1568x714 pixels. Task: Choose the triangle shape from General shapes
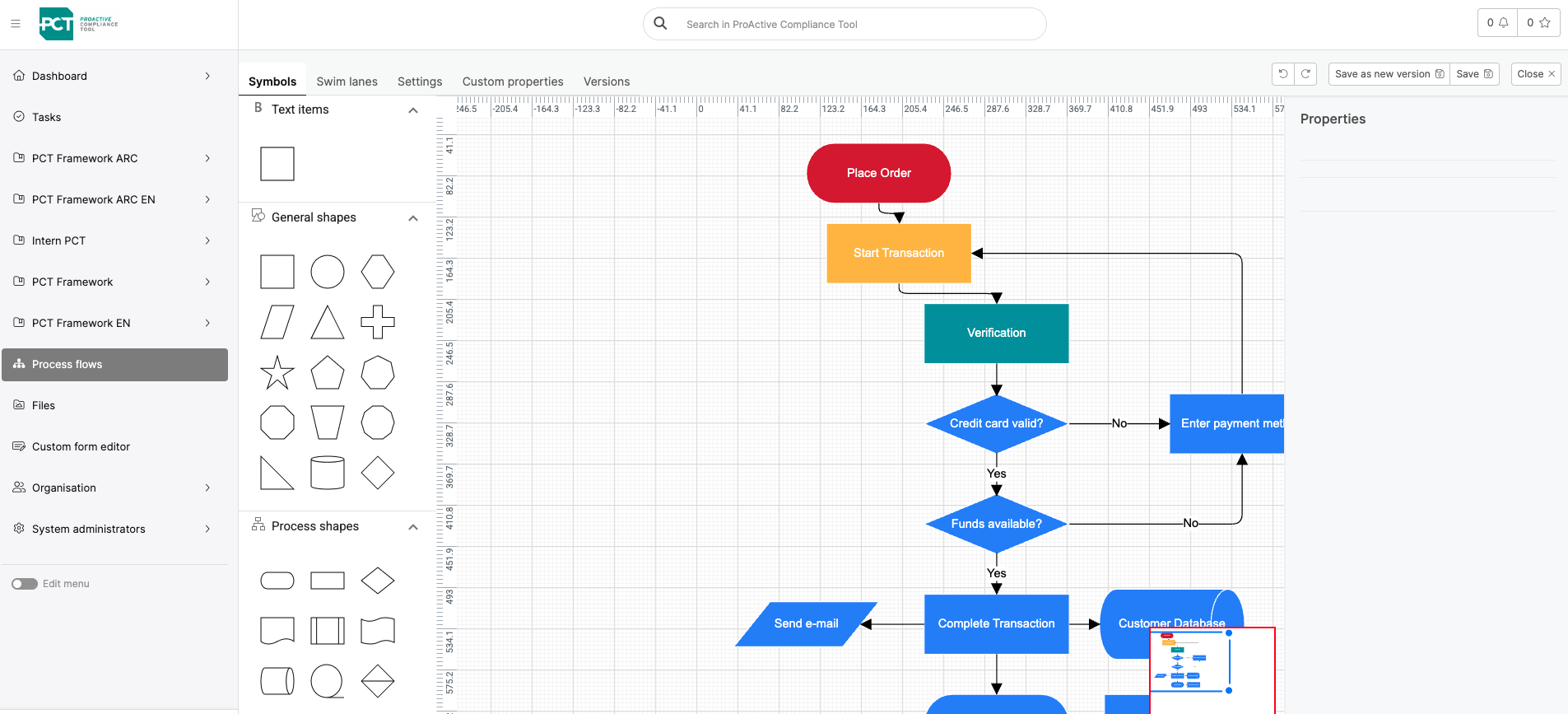(x=328, y=322)
